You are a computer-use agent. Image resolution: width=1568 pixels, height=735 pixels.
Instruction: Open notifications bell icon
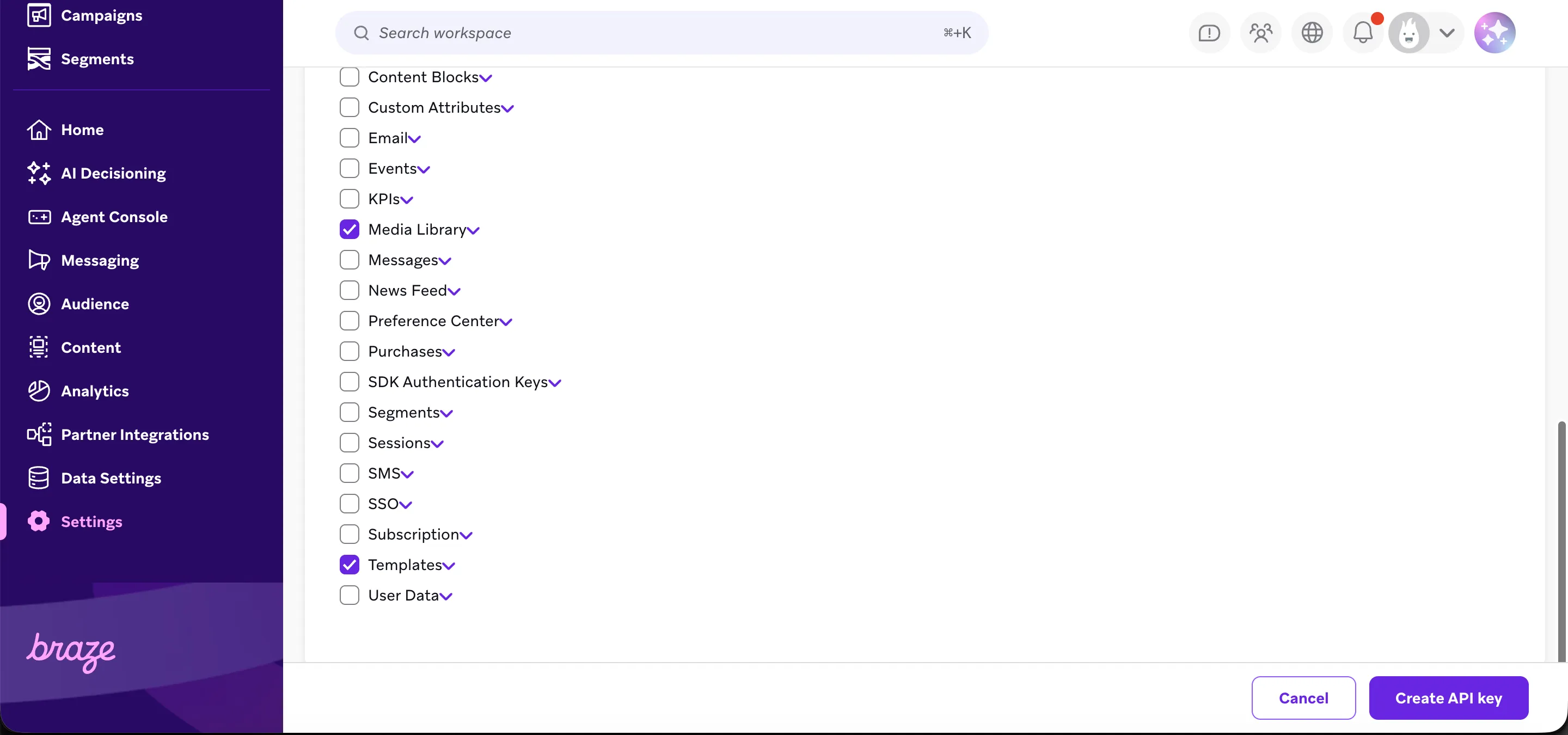click(x=1363, y=33)
